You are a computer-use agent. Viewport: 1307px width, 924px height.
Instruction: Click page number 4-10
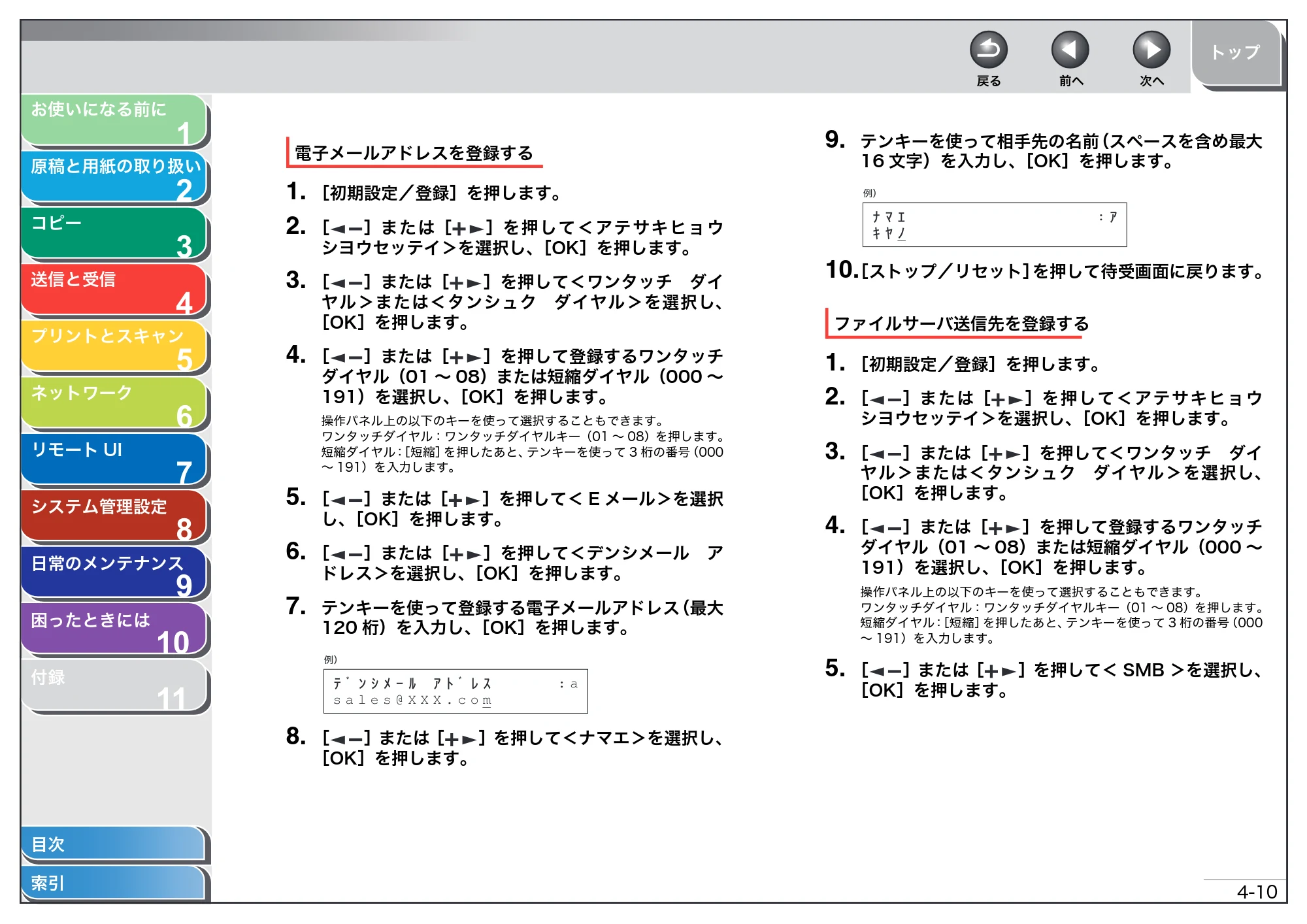tap(1256, 892)
